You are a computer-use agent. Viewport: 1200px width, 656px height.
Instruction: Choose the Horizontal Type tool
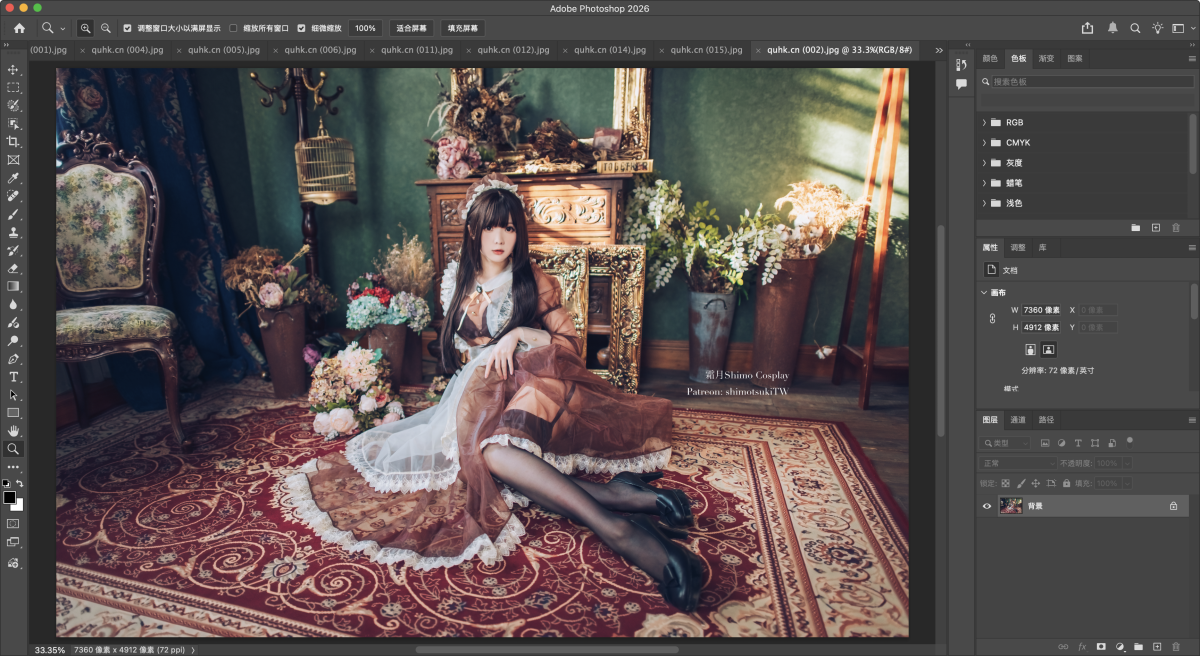[13, 377]
